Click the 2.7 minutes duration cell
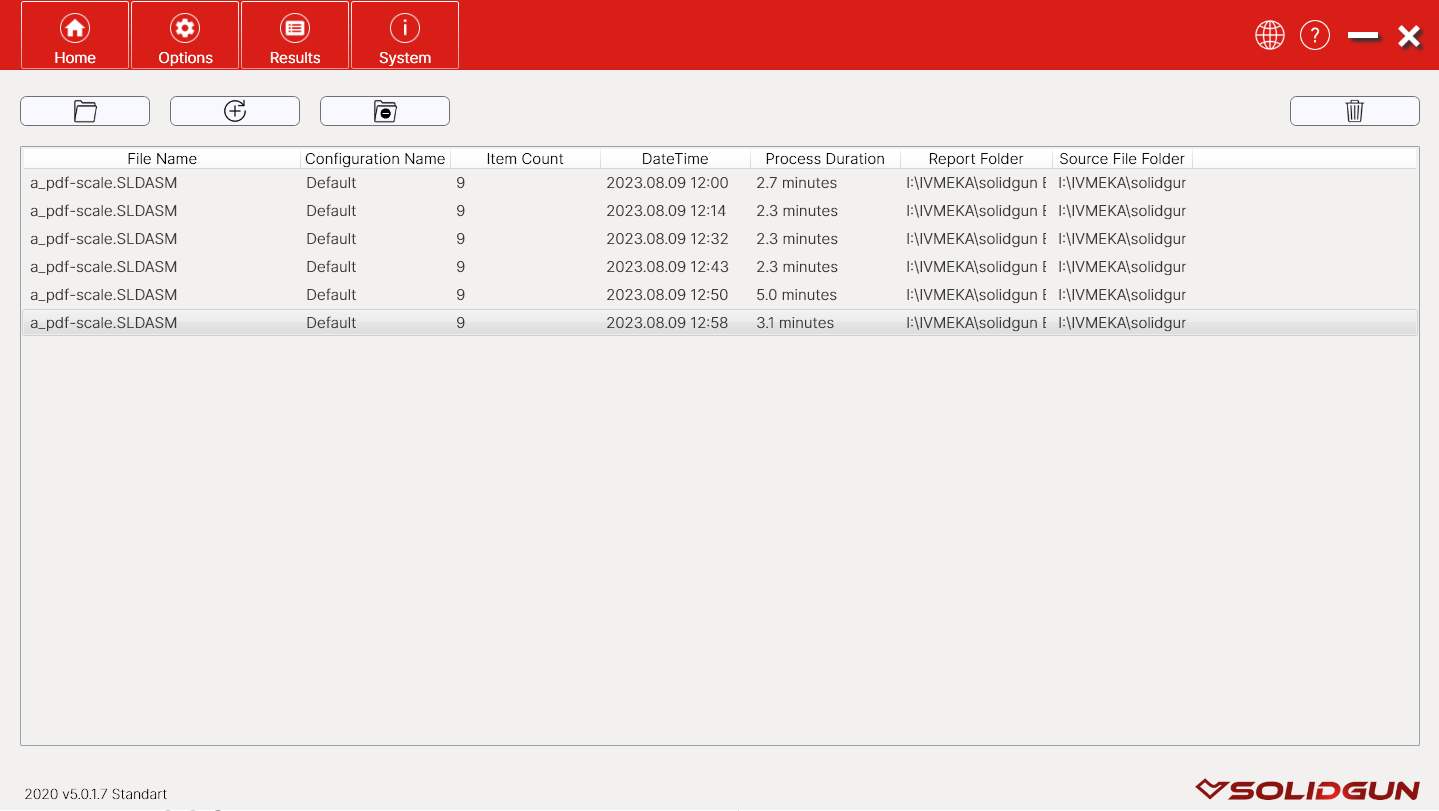1439x811 pixels. (797, 183)
